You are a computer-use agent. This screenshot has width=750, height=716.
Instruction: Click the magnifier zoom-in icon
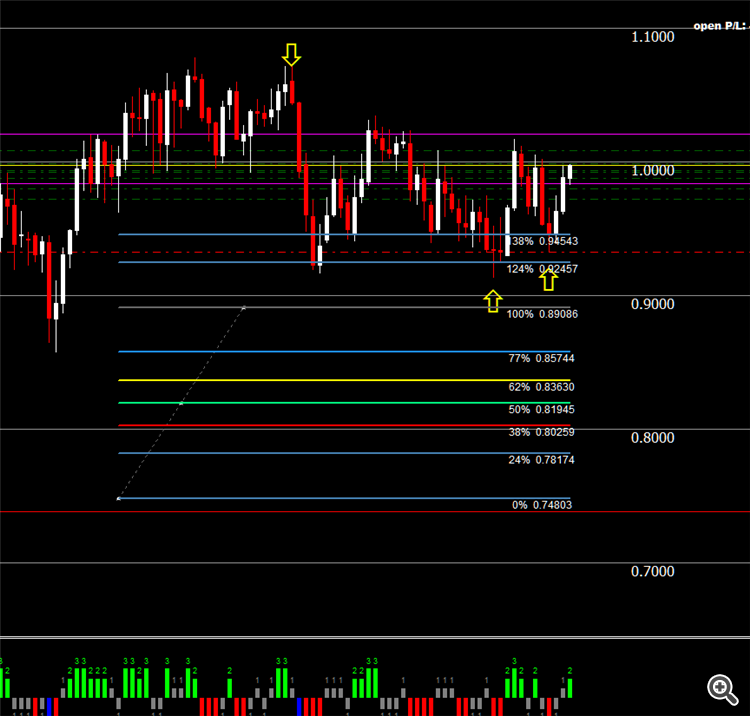click(x=722, y=689)
